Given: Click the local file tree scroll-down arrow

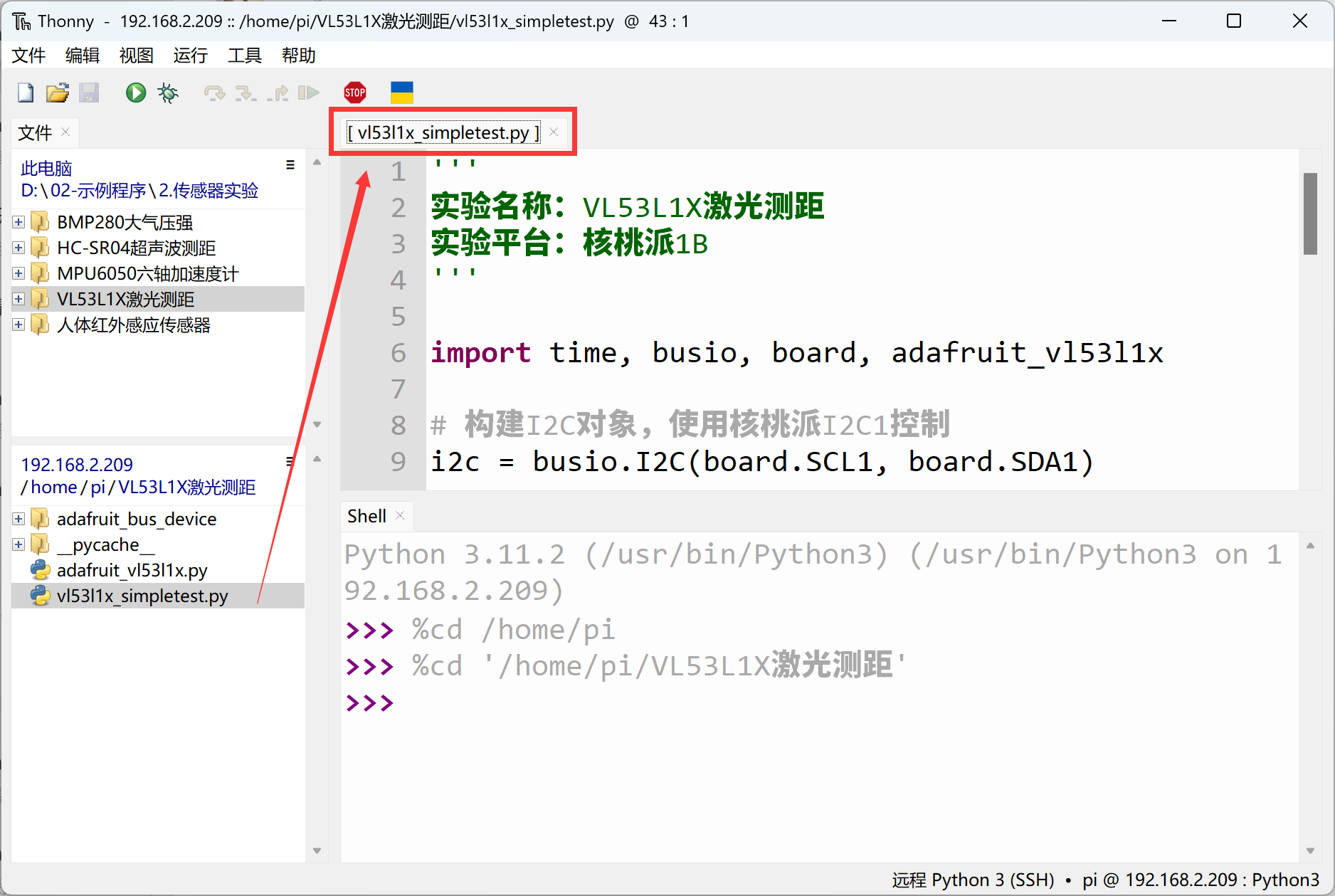Looking at the screenshot, I should point(317,425).
